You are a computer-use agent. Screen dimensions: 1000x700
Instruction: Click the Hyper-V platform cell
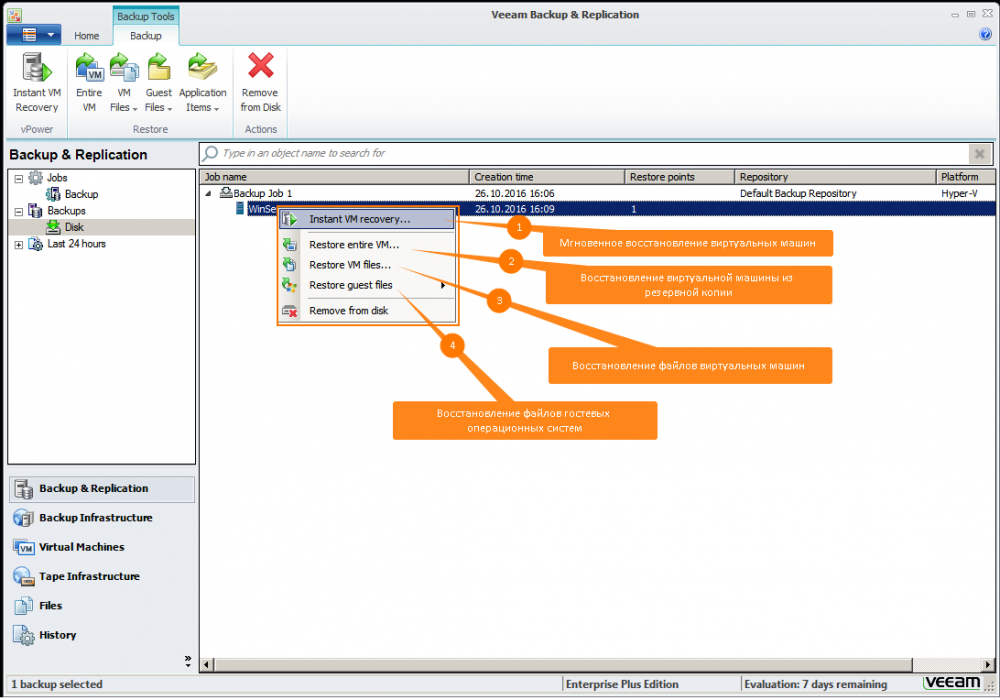tap(959, 193)
